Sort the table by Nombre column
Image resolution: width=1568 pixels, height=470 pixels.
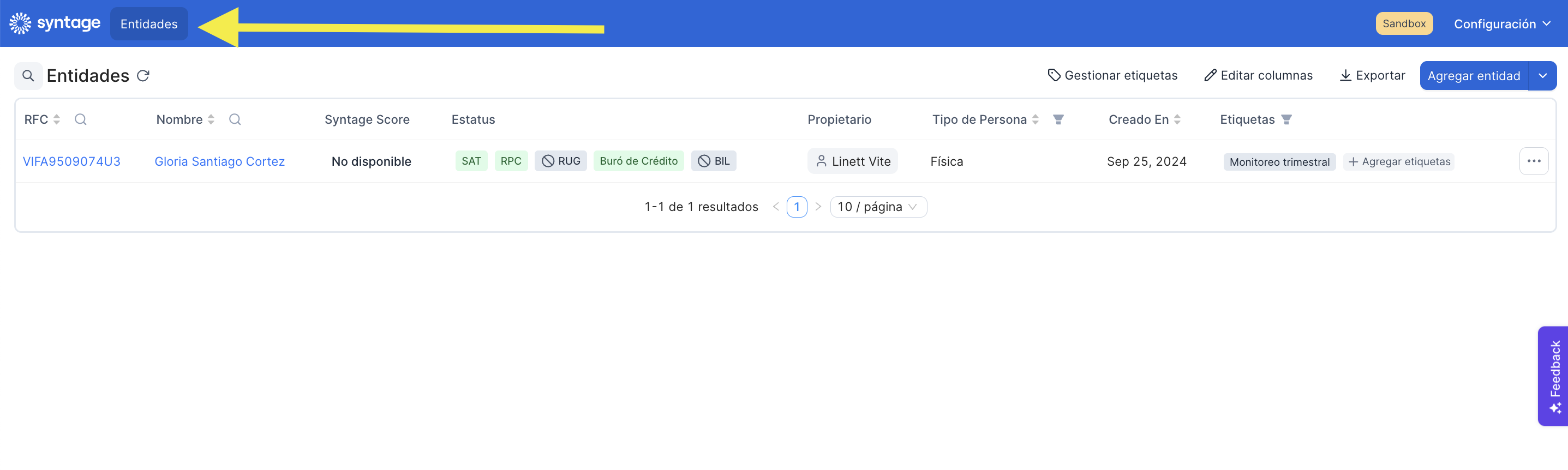point(211,119)
